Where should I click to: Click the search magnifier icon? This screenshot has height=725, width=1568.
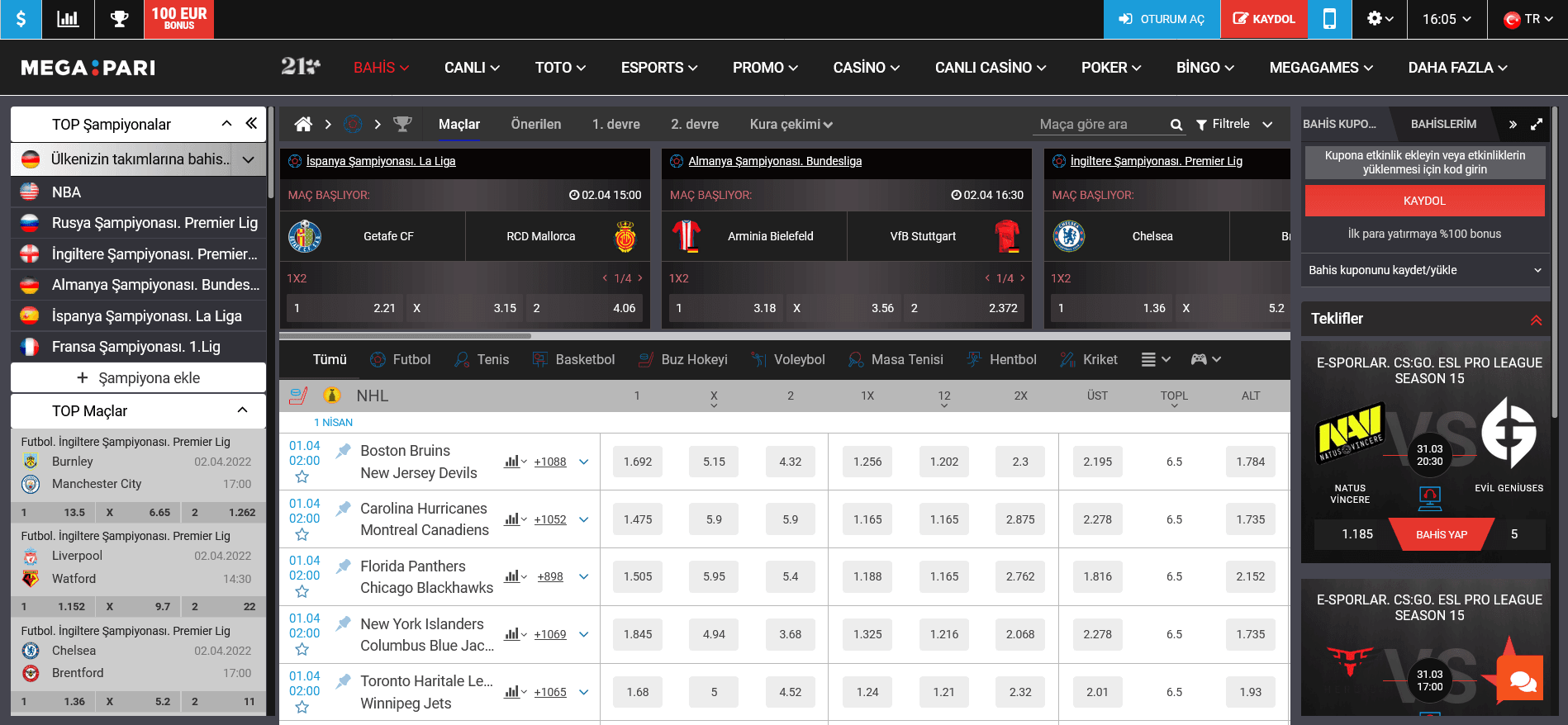coord(1176,125)
